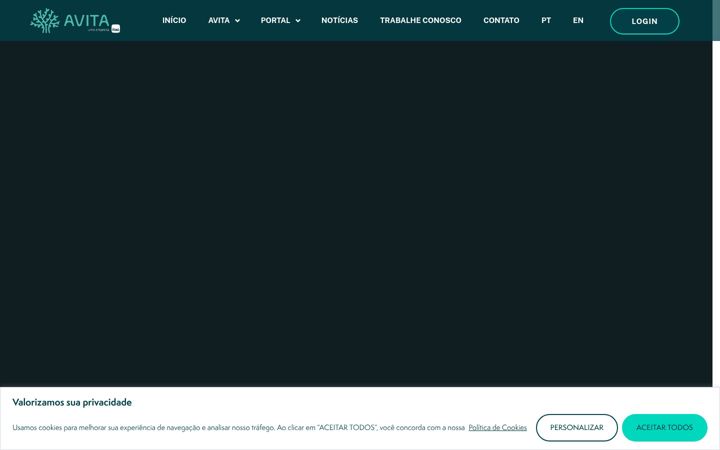Expand the PORTAL dropdown chevron
The height and width of the screenshot is (450, 720).
[x=298, y=21]
